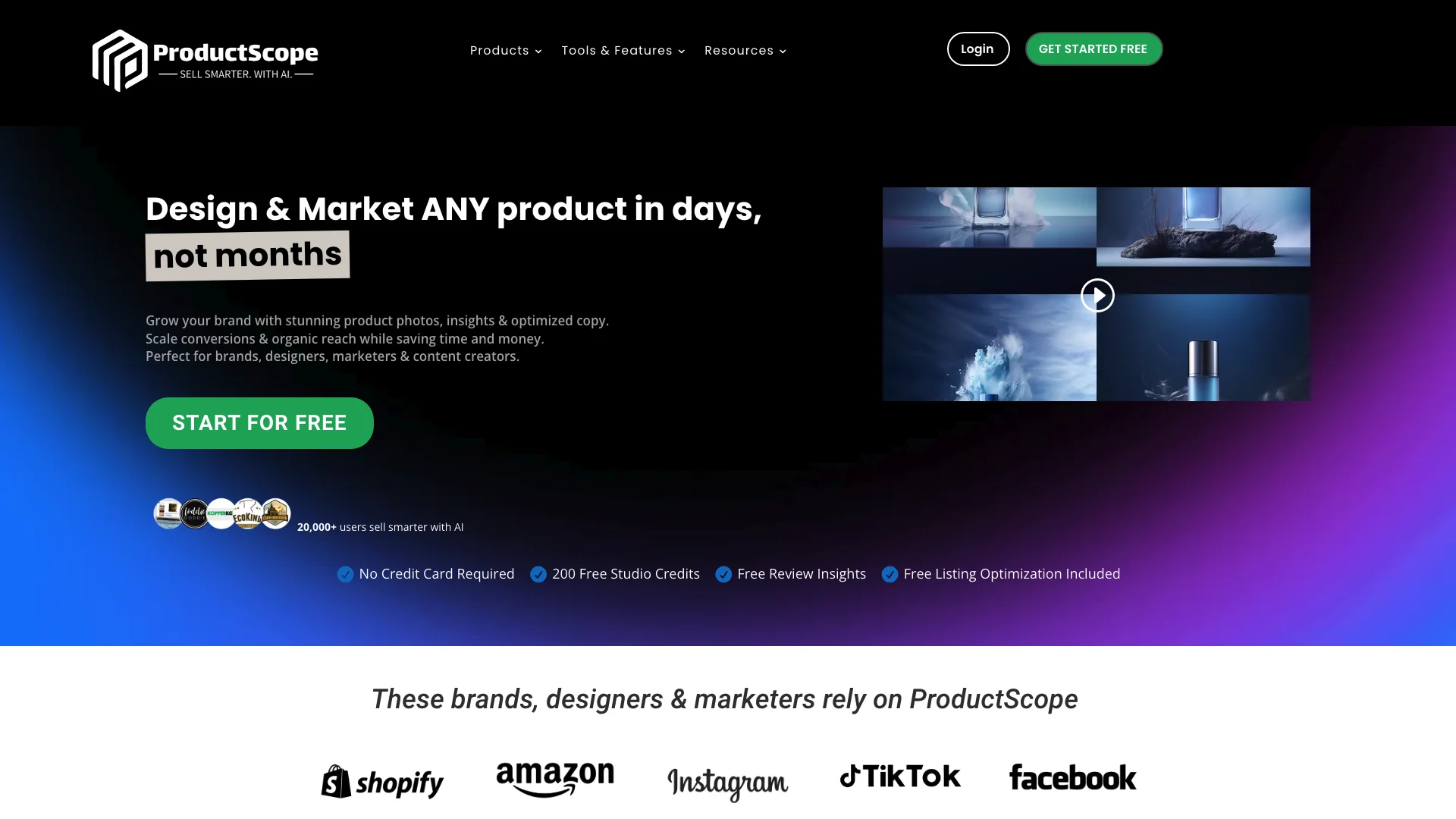Expand the Products dropdown menu
This screenshot has width=1456, height=819.
tap(505, 50)
